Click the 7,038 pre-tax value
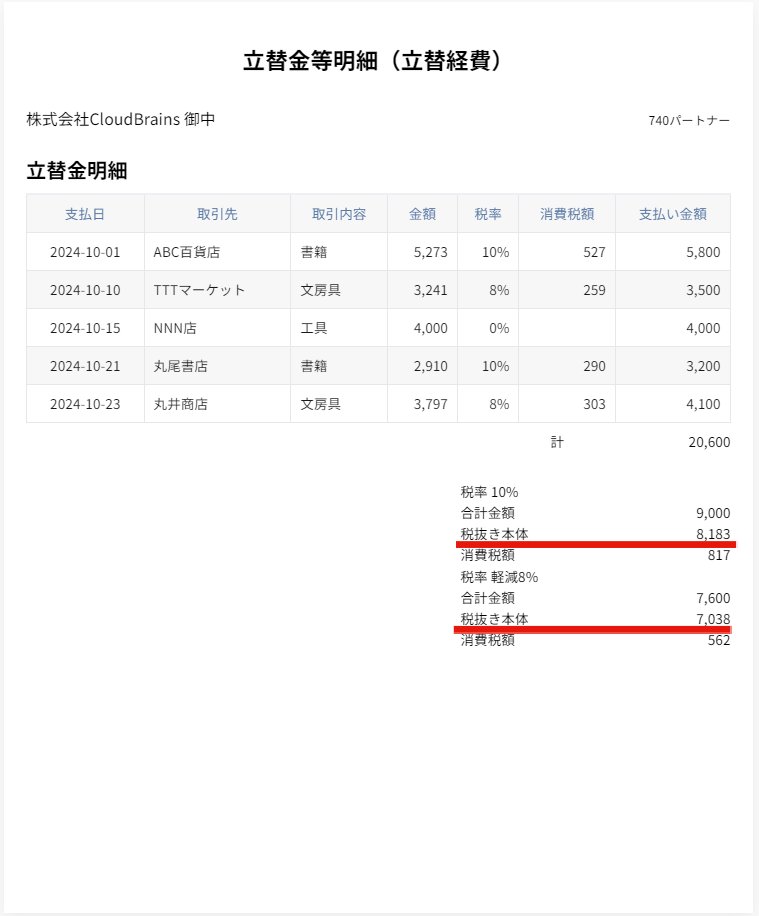This screenshot has height=916, width=759. (x=713, y=619)
